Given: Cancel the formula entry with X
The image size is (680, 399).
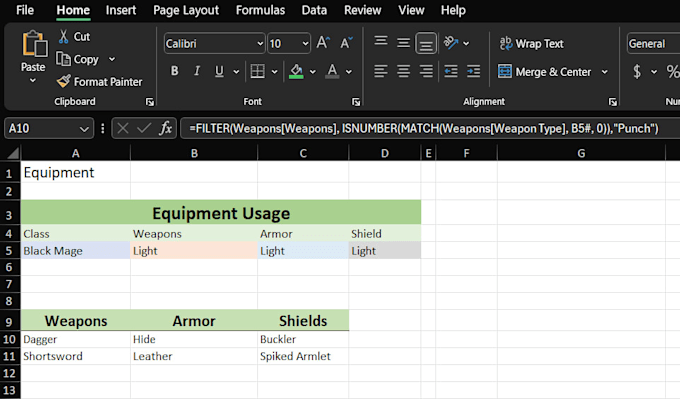Looking at the screenshot, I should click(x=123, y=128).
